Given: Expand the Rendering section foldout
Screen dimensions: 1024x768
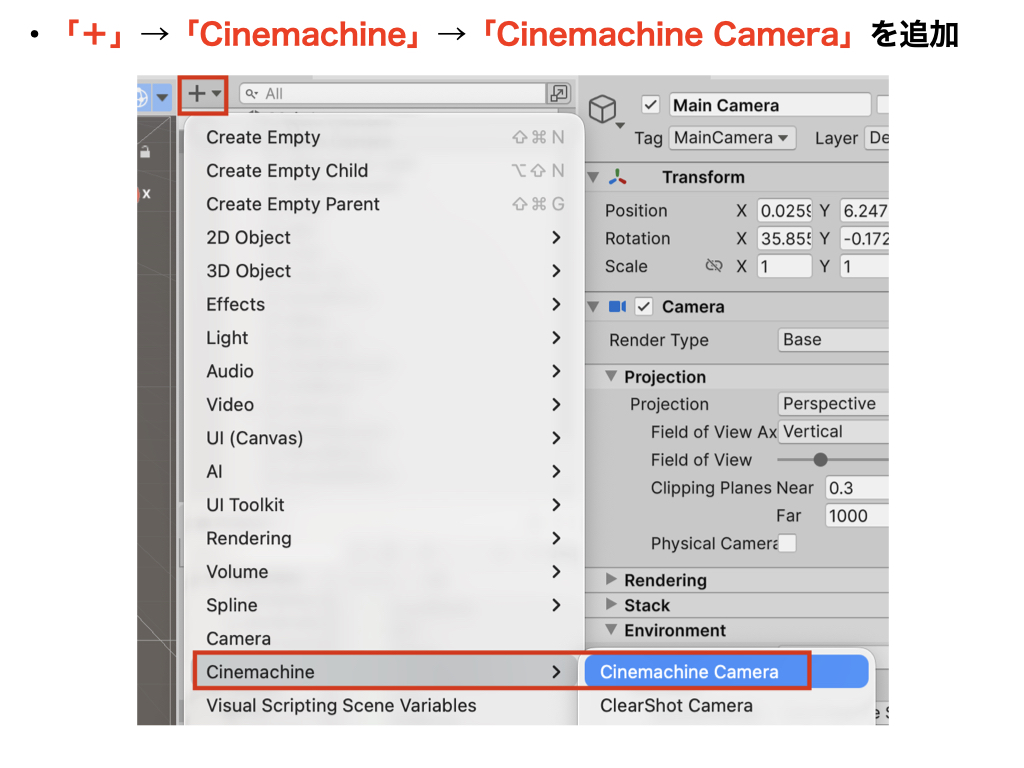Looking at the screenshot, I should point(612,580).
